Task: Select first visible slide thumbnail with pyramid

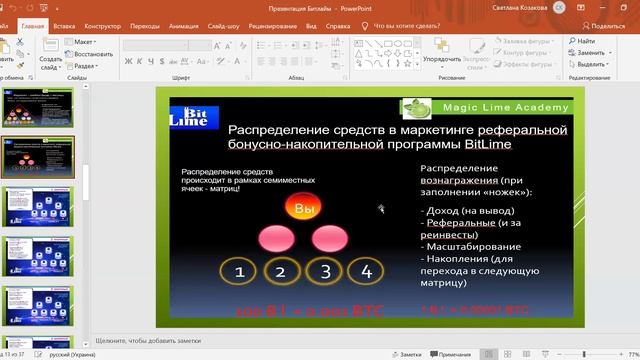Action: click(38, 108)
